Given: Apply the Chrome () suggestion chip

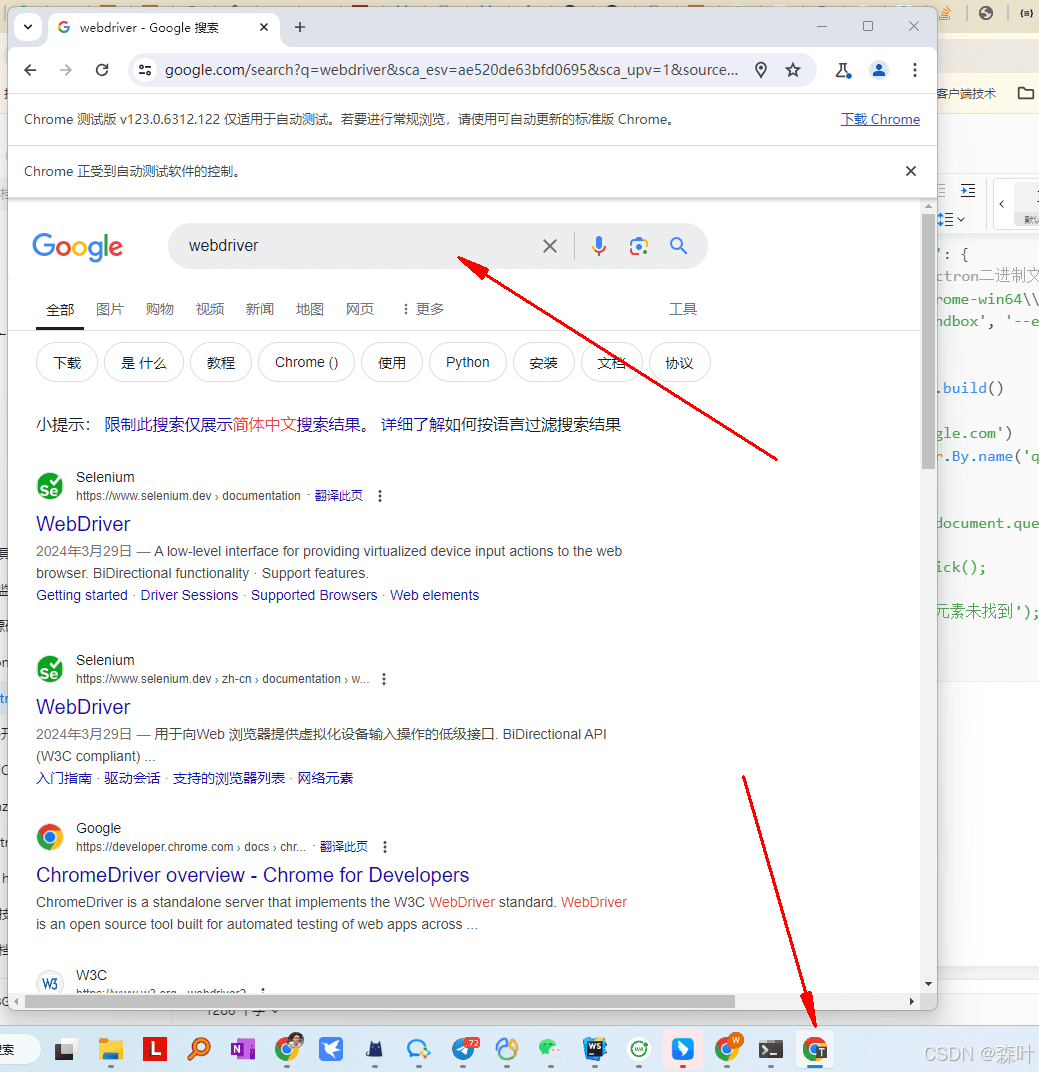Looking at the screenshot, I should coord(307,362).
